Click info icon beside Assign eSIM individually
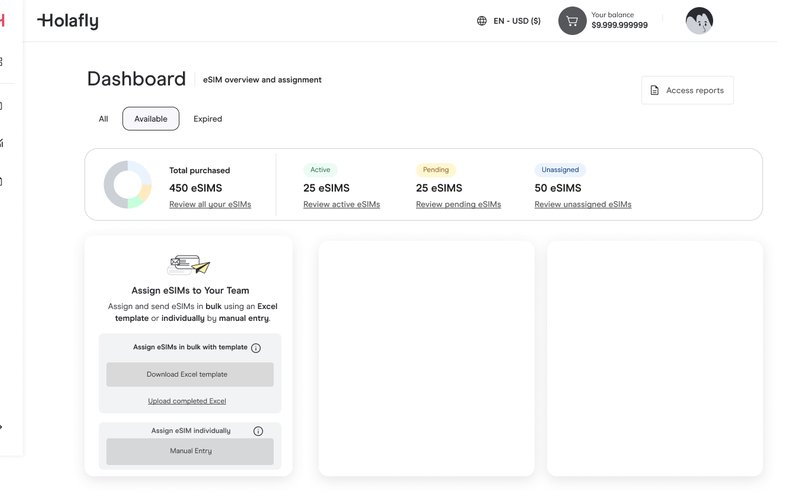Image resolution: width=800 pixels, height=500 pixels. 258,431
